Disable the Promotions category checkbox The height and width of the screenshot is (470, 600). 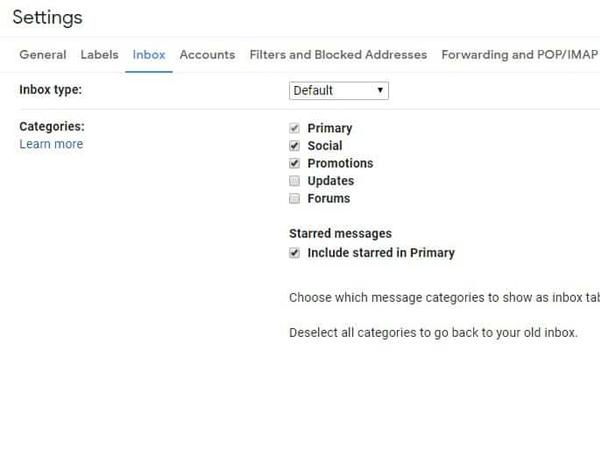[294, 164]
